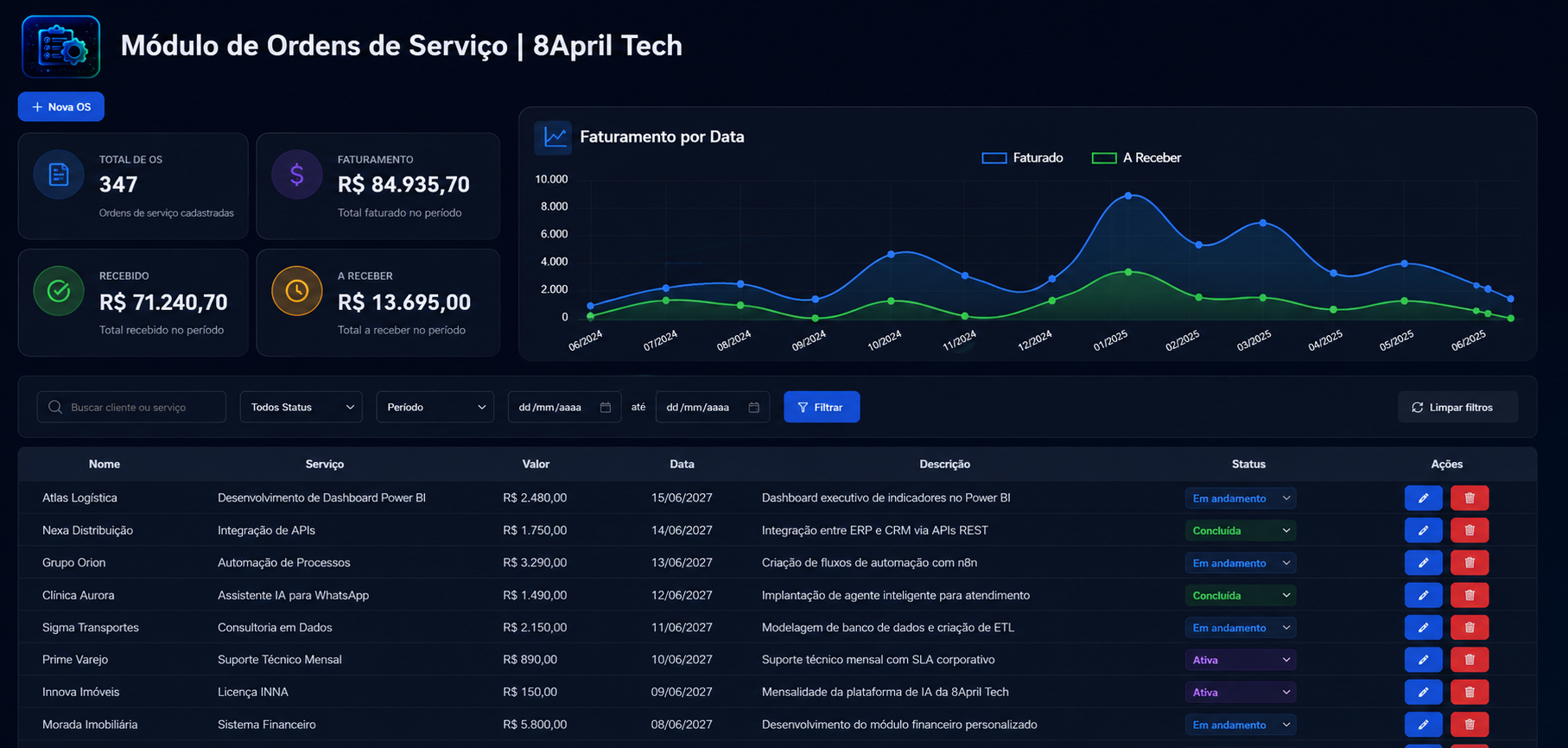
Task: Click the R$ 84.935,70 faturamento value
Action: tap(403, 185)
